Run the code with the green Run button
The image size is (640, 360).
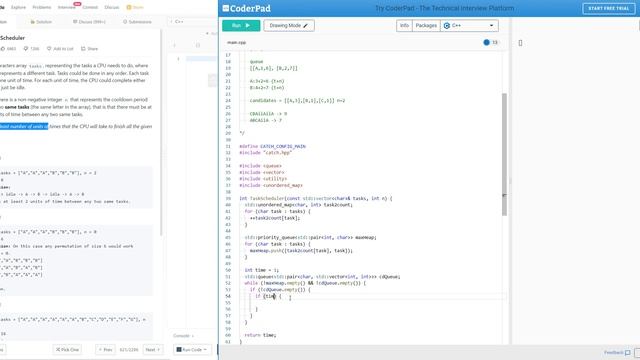pos(241,25)
